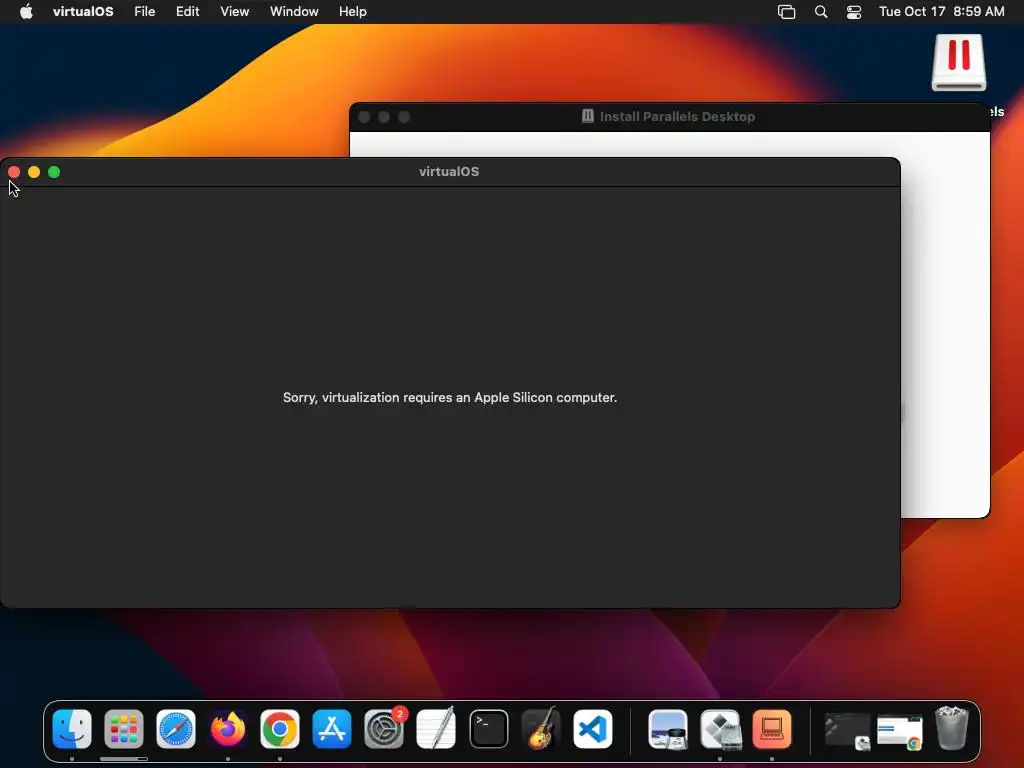
Task: Minimize the virtualOS window with yellow button
Action: pos(34,172)
